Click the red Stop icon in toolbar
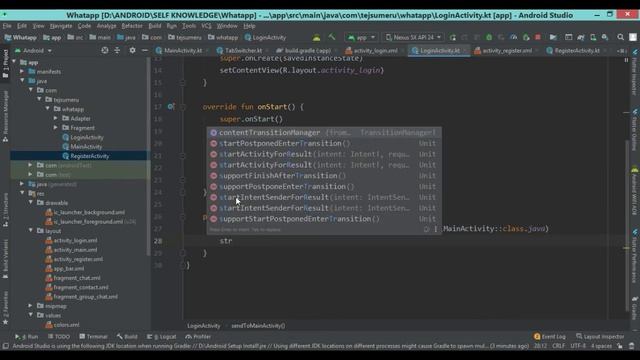The image size is (640, 360). tap(538, 37)
